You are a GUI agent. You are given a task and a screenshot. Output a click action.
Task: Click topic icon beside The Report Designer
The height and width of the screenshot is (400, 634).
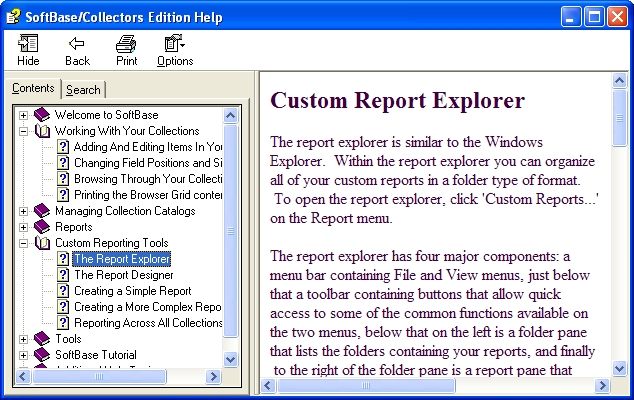pos(63,275)
